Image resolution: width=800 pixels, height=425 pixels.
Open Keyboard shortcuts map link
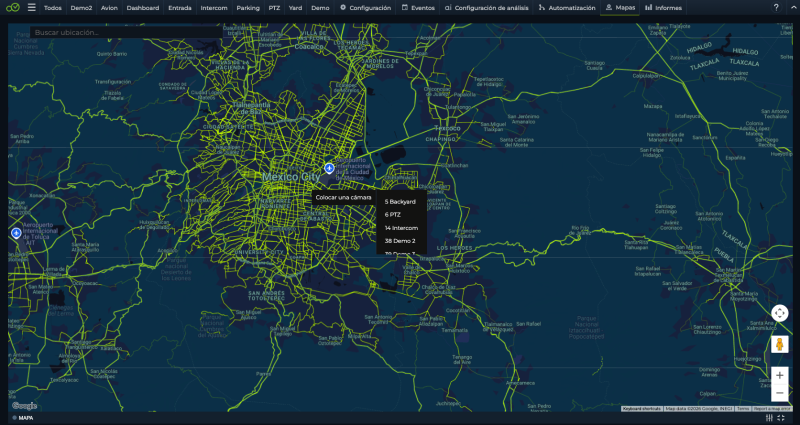[x=642, y=409]
